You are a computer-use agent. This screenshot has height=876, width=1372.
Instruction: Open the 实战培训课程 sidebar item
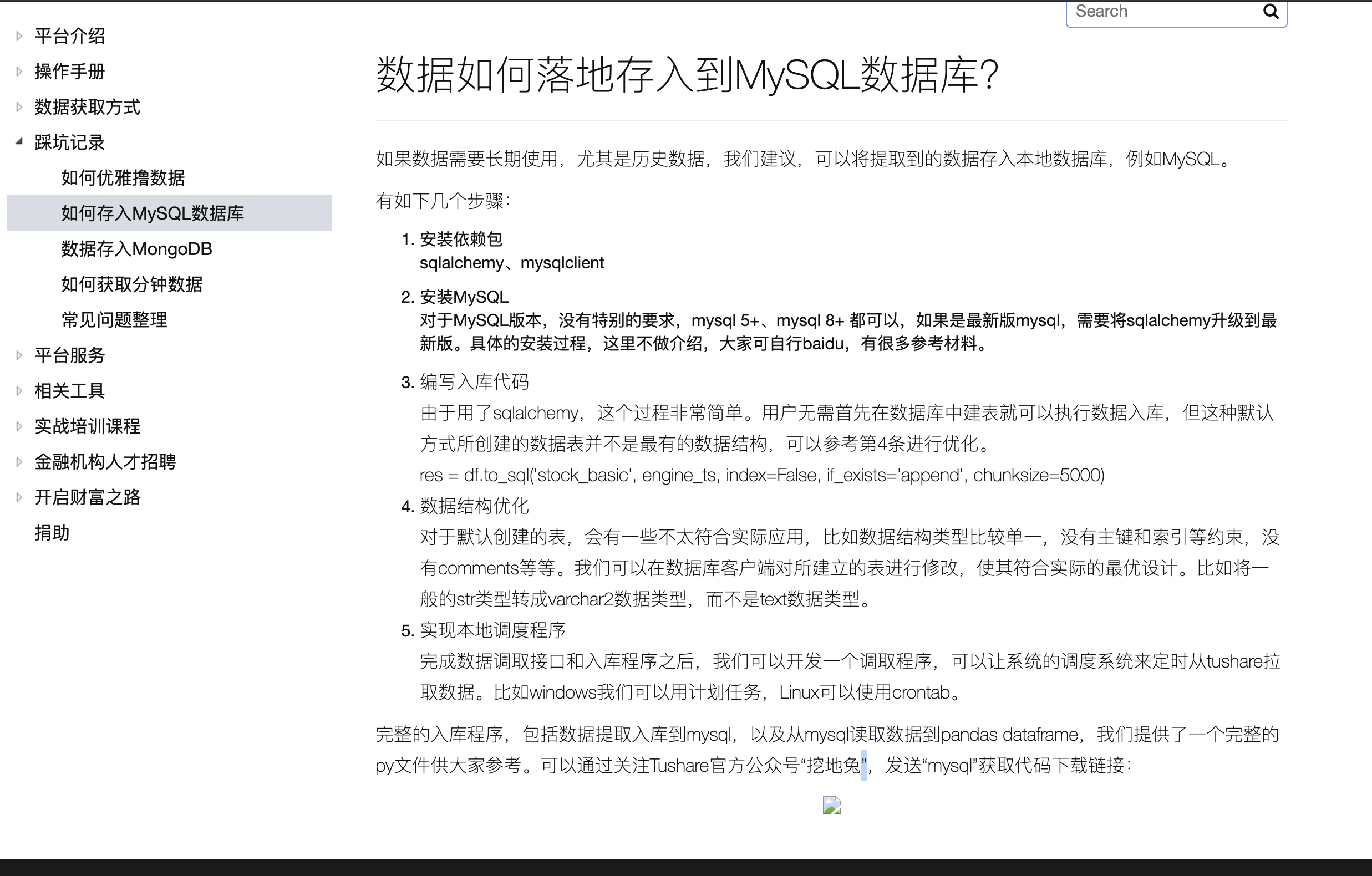[x=87, y=426]
